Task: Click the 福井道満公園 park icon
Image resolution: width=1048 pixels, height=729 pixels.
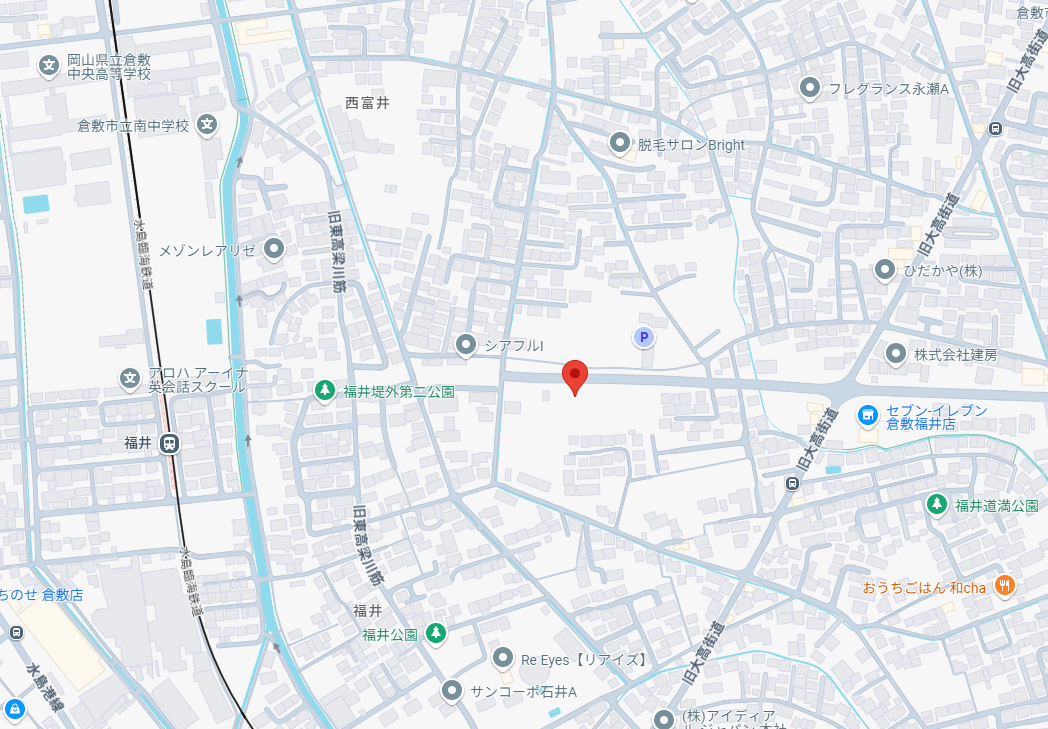Action: click(x=936, y=504)
